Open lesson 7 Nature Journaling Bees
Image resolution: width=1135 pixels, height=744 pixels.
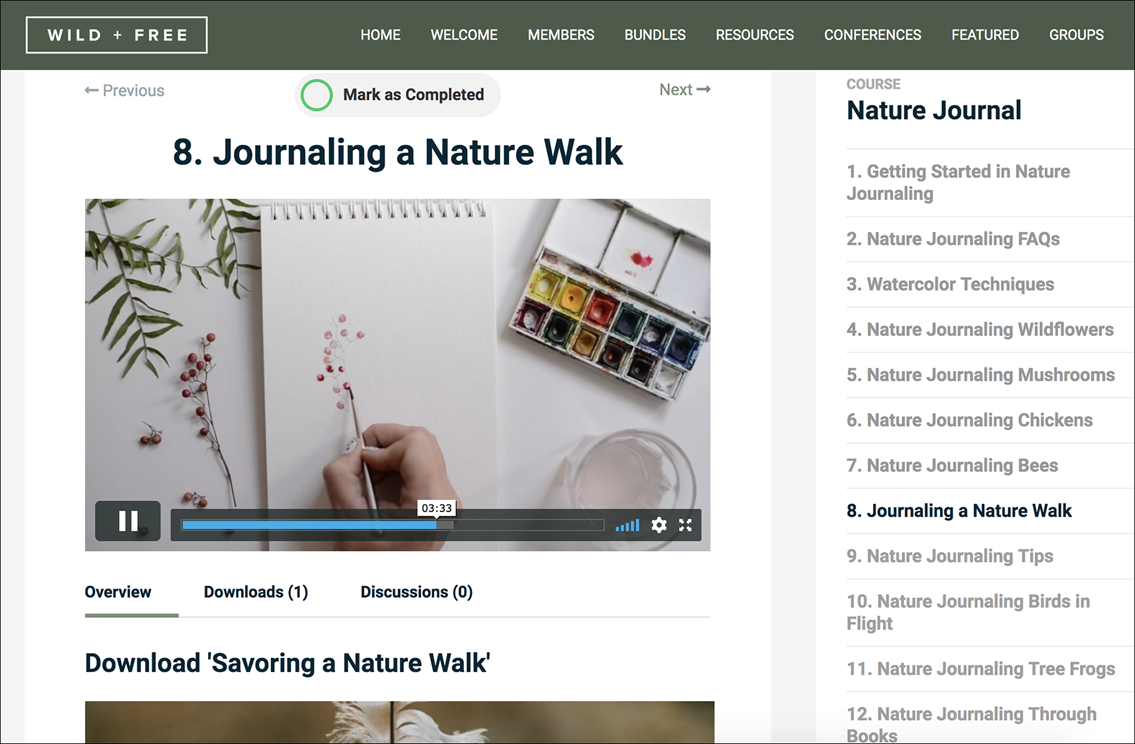coord(952,465)
